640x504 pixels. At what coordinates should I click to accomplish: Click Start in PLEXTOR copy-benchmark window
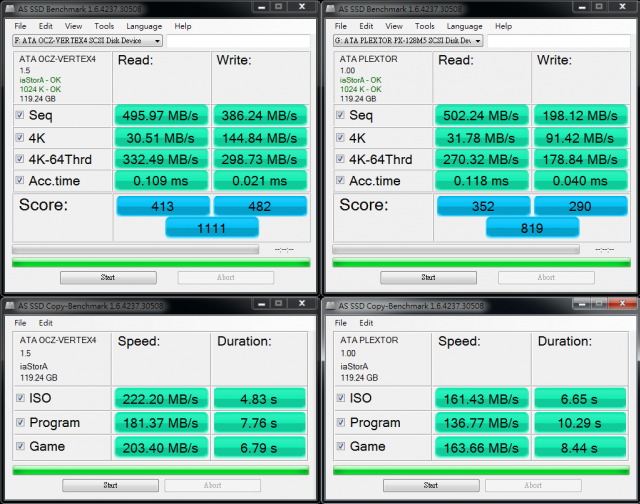431,485
